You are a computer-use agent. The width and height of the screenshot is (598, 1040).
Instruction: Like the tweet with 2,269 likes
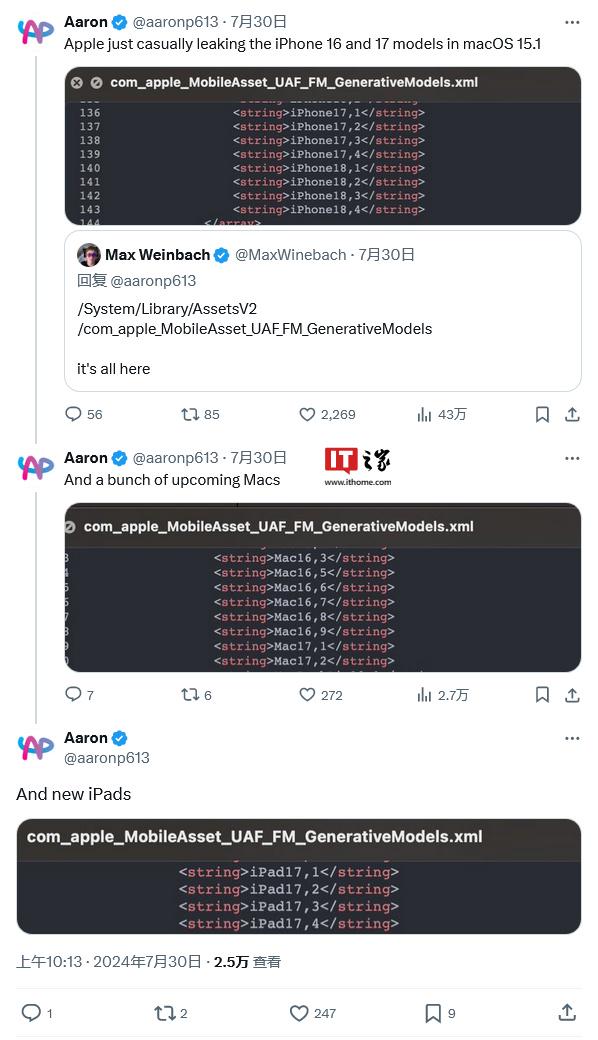[307, 415]
